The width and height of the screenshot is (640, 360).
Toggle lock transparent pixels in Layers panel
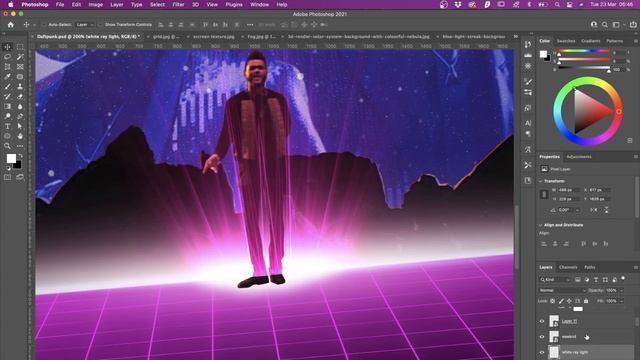(553, 301)
